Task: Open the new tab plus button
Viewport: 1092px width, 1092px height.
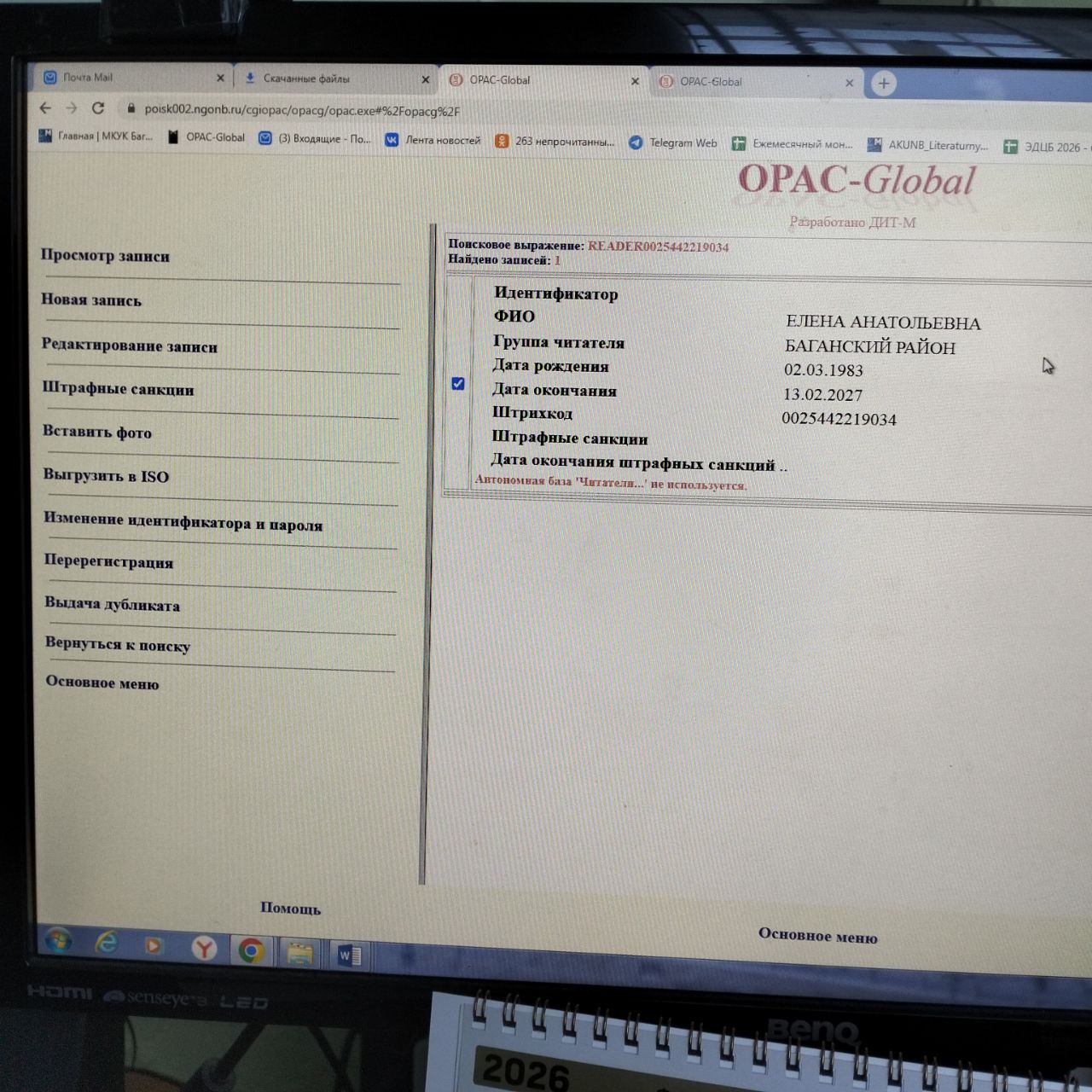Action: (x=884, y=84)
